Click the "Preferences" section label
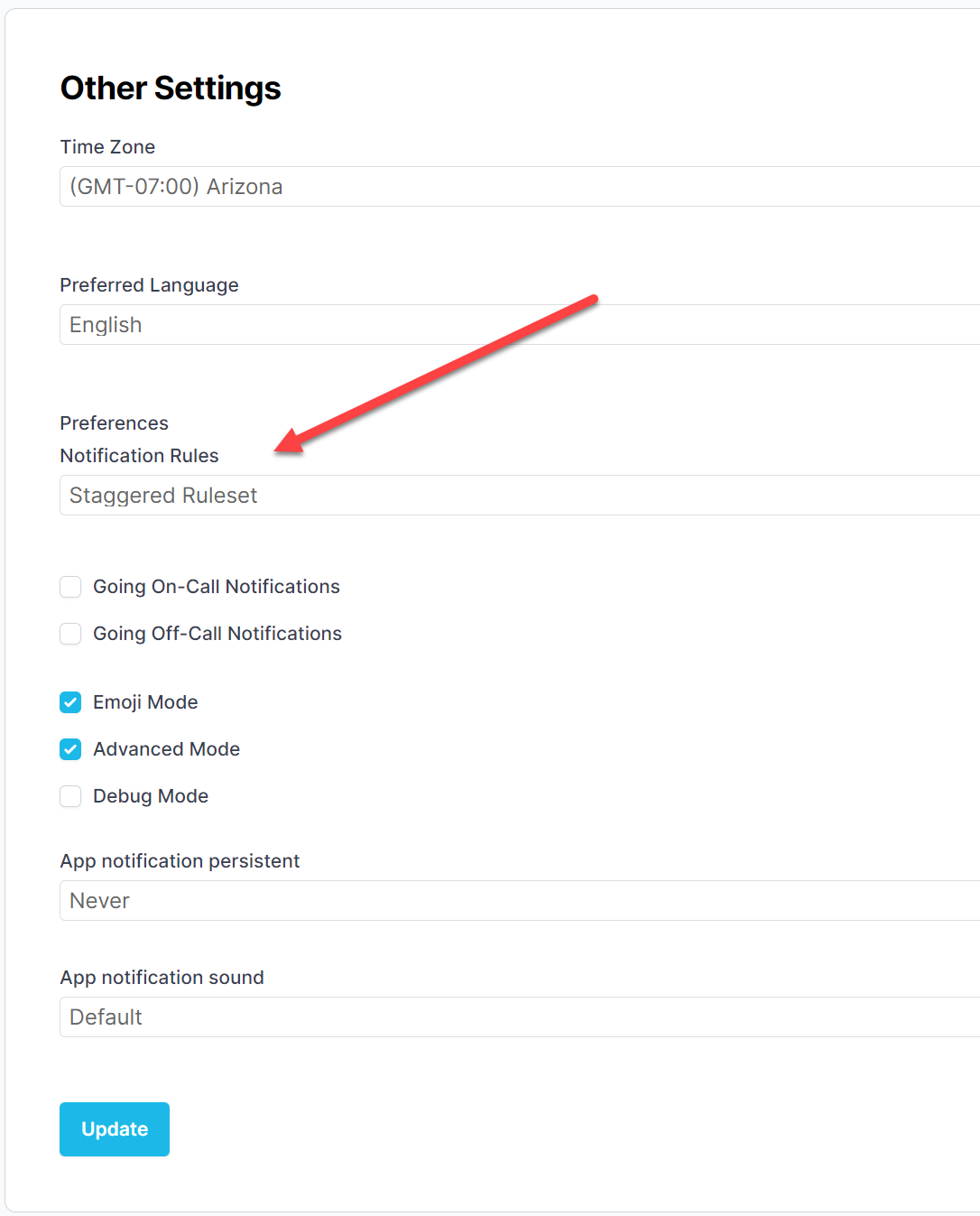The image size is (980, 1216). tap(114, 423)
